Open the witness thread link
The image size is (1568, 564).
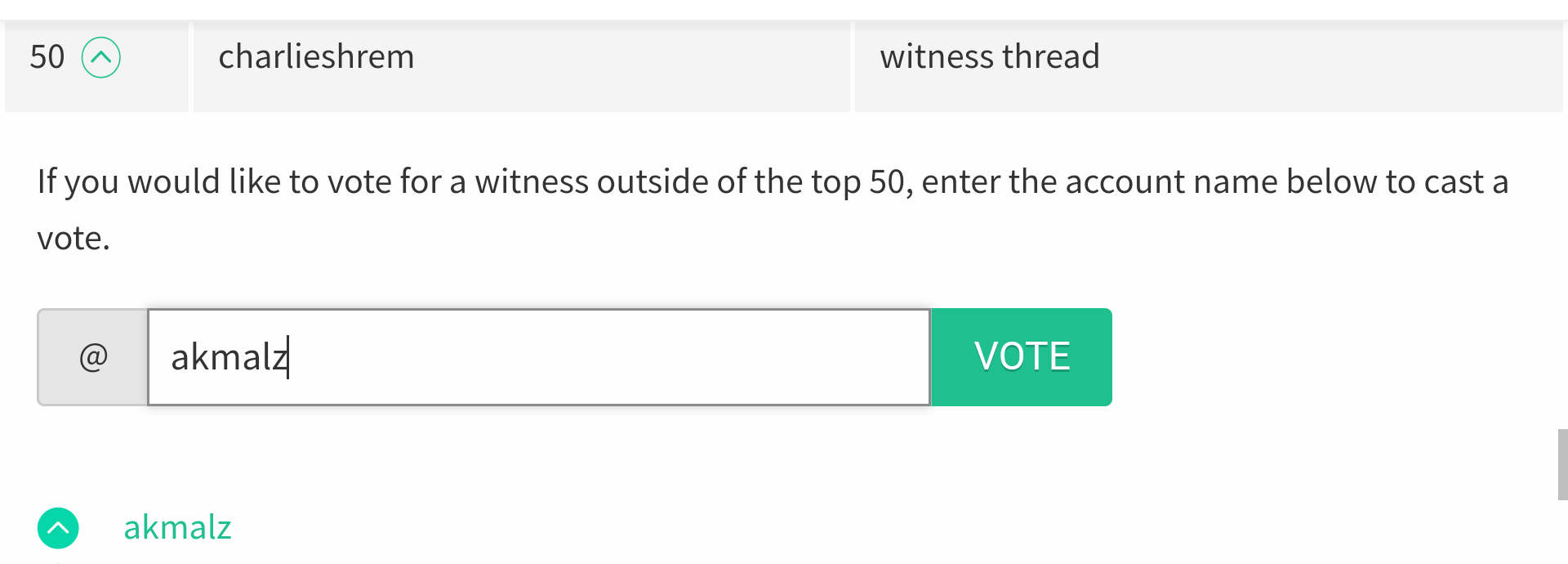point(990,56)
